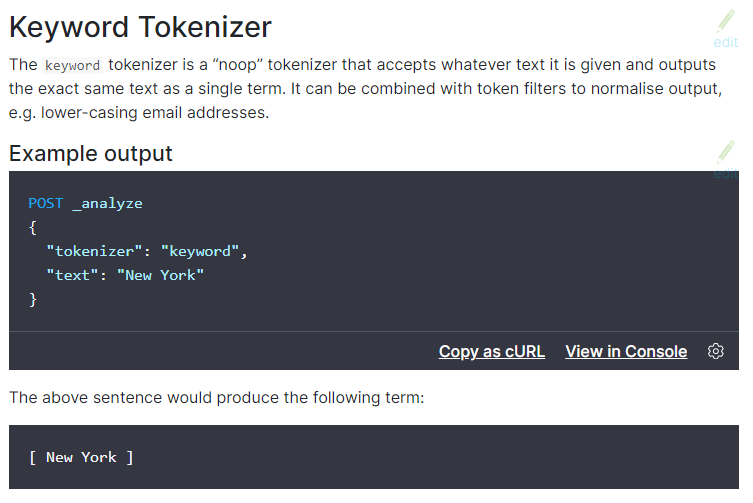Open View in Console link
The image size is (753, 503).
pos(626,351)
